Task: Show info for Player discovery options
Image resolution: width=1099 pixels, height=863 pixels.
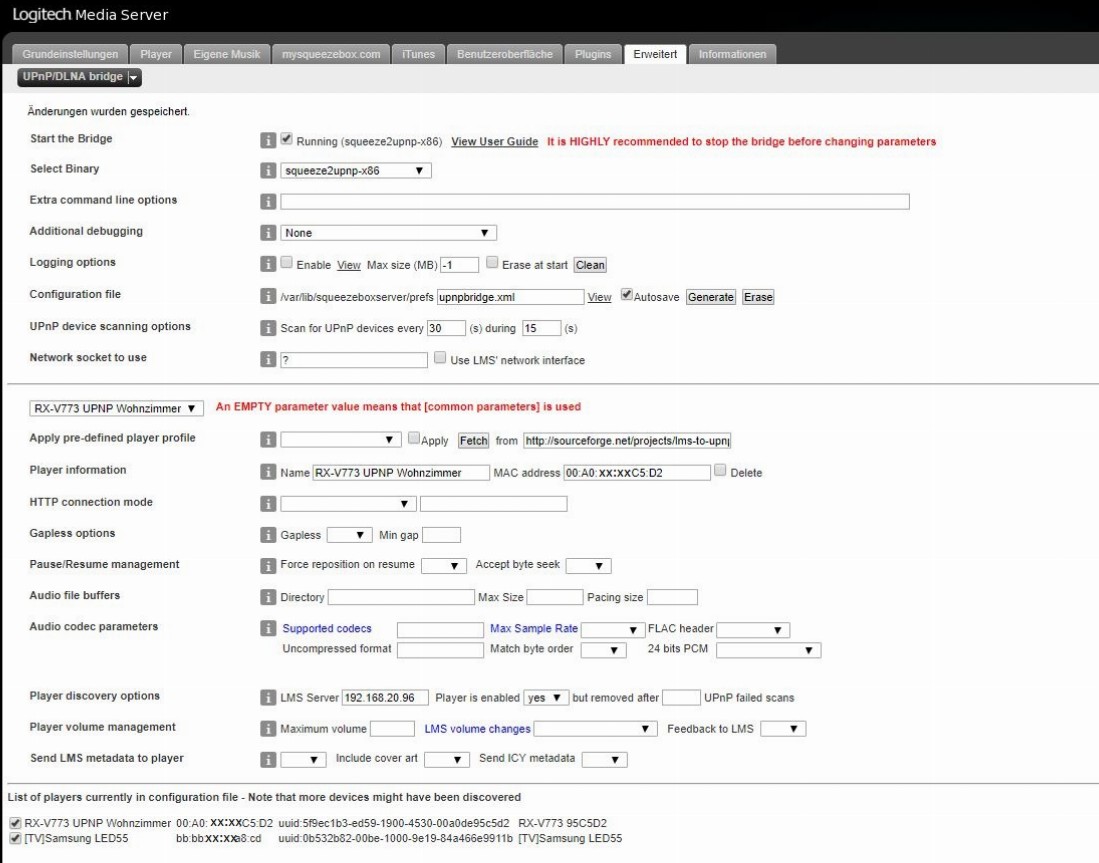Action: pos(268,698)
